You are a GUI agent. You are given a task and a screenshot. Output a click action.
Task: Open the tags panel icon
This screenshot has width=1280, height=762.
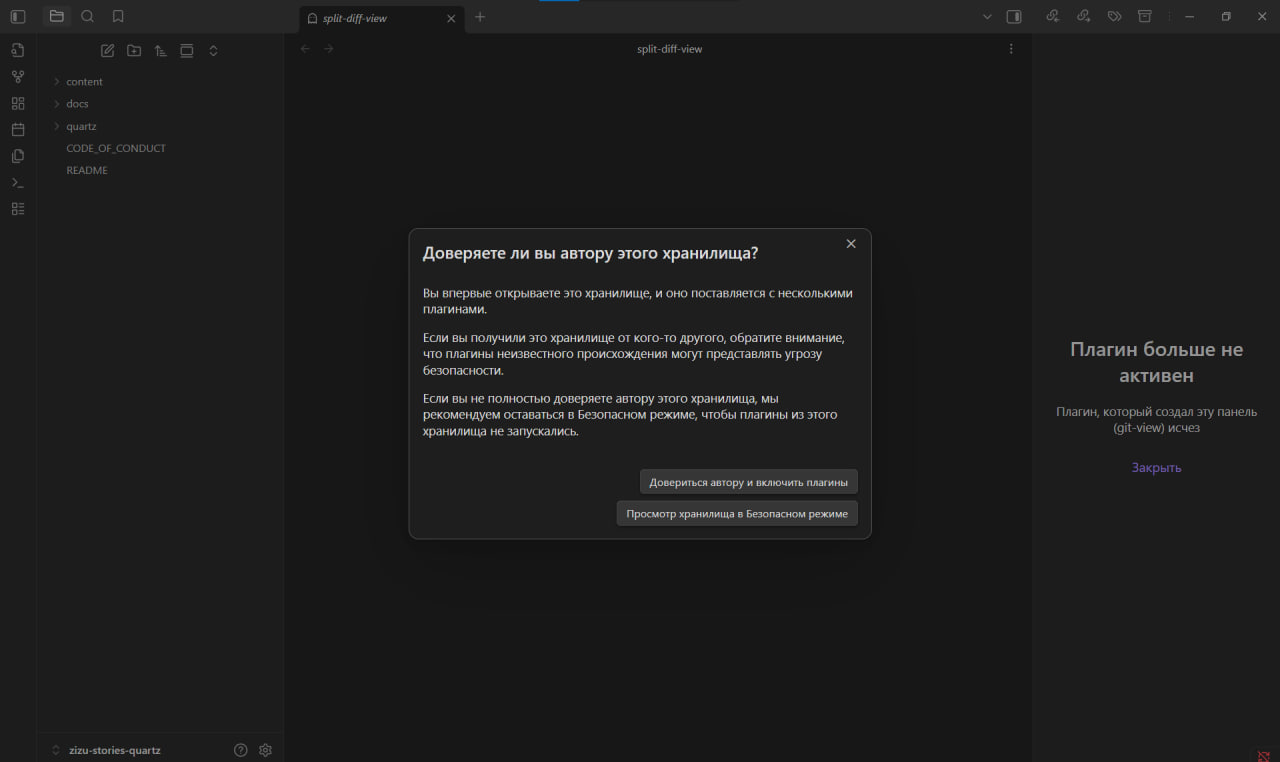click(x=1114, y=16)
